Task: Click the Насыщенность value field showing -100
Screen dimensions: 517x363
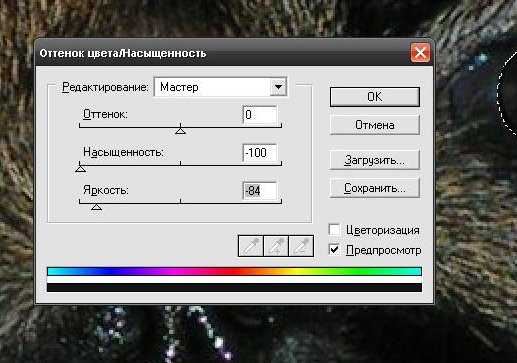Action: 260,153
